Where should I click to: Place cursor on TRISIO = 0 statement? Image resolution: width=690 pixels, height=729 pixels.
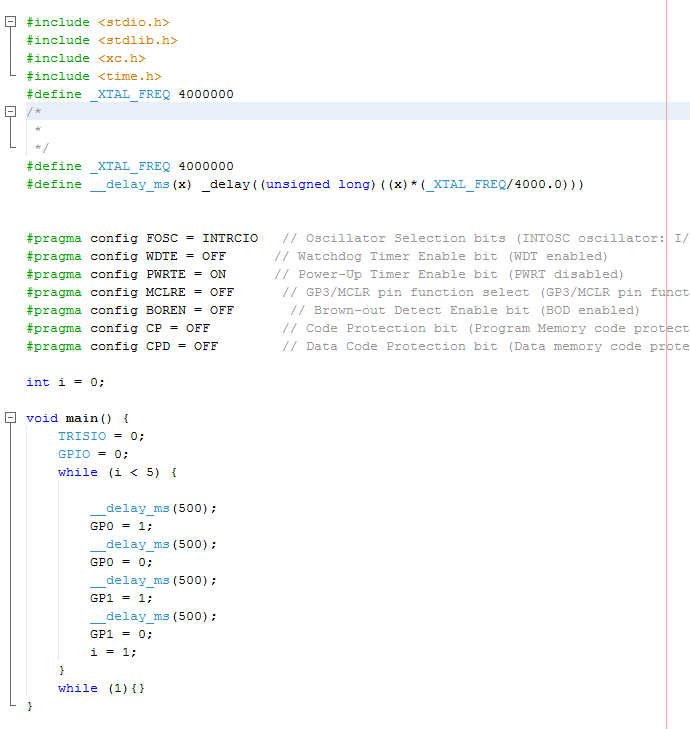[101, 436]
